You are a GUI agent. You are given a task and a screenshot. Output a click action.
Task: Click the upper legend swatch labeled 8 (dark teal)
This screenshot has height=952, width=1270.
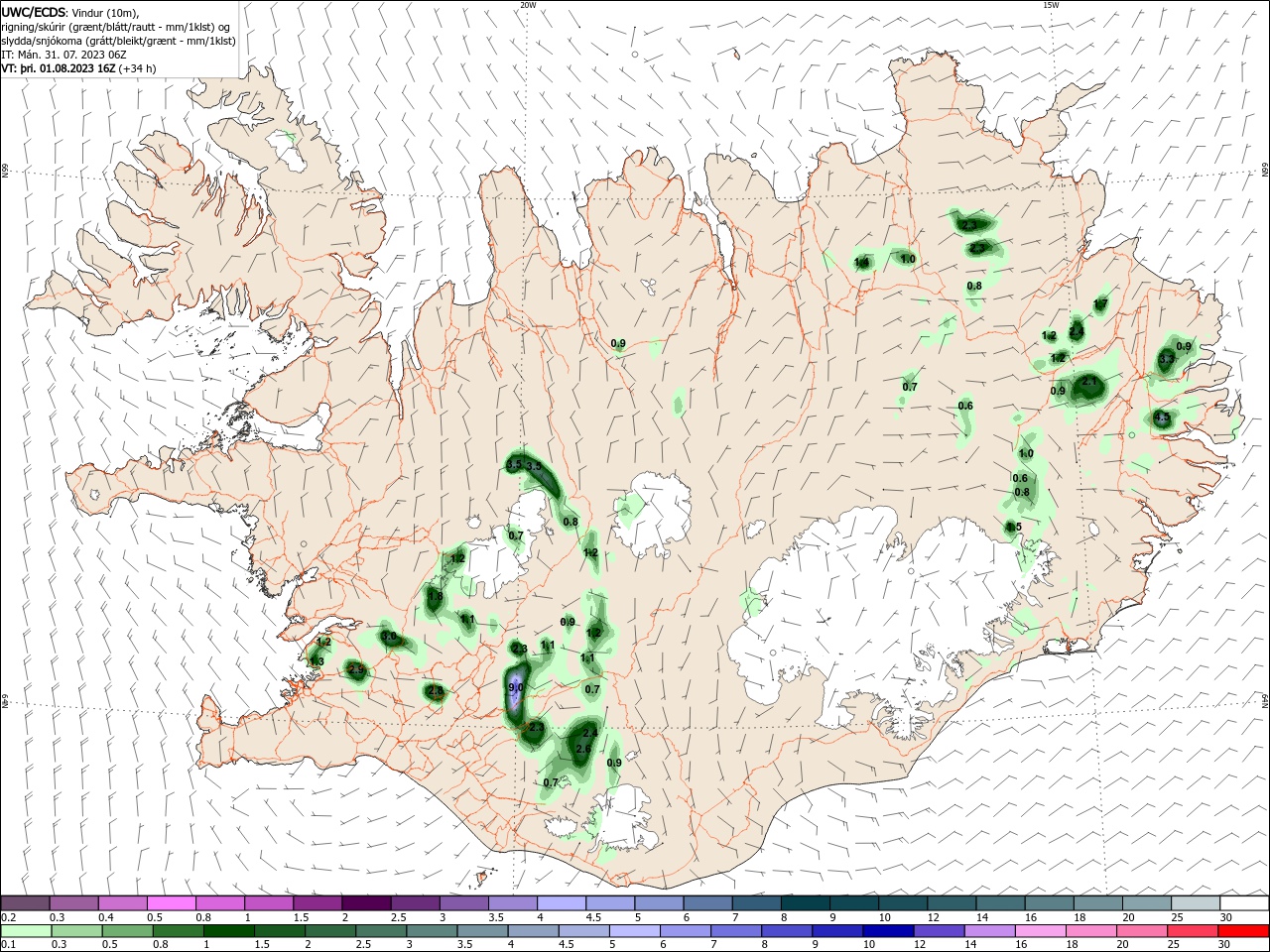pyautogui.click(x=806, y=902)
